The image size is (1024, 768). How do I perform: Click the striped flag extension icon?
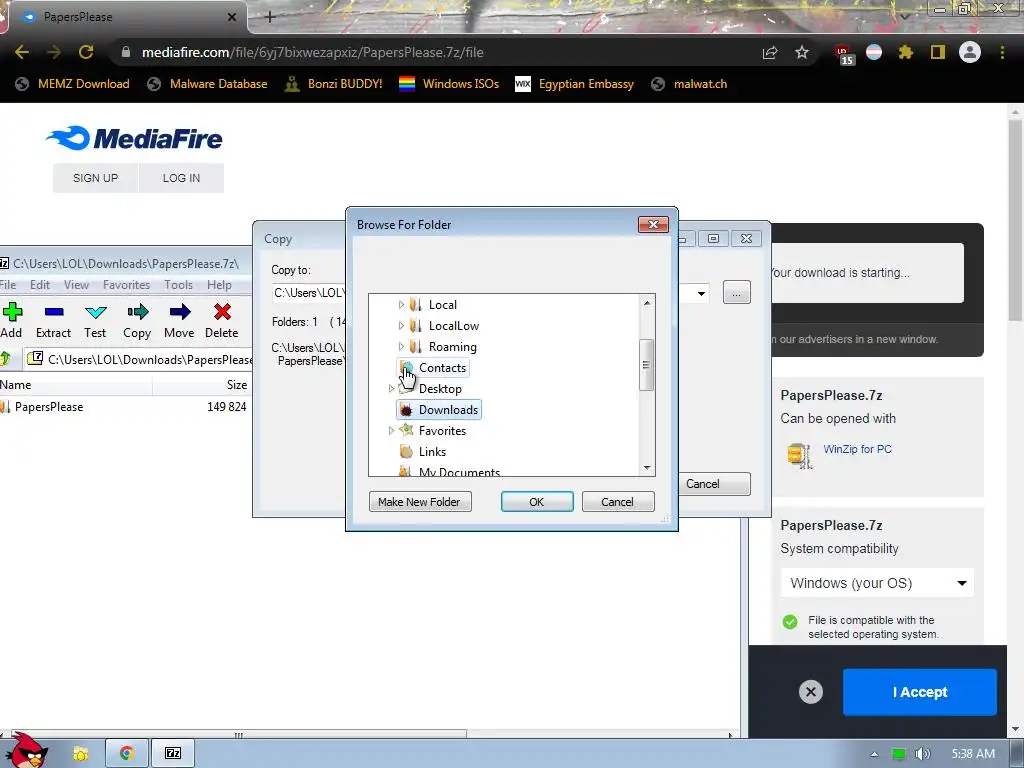click(x=874, y=52)
